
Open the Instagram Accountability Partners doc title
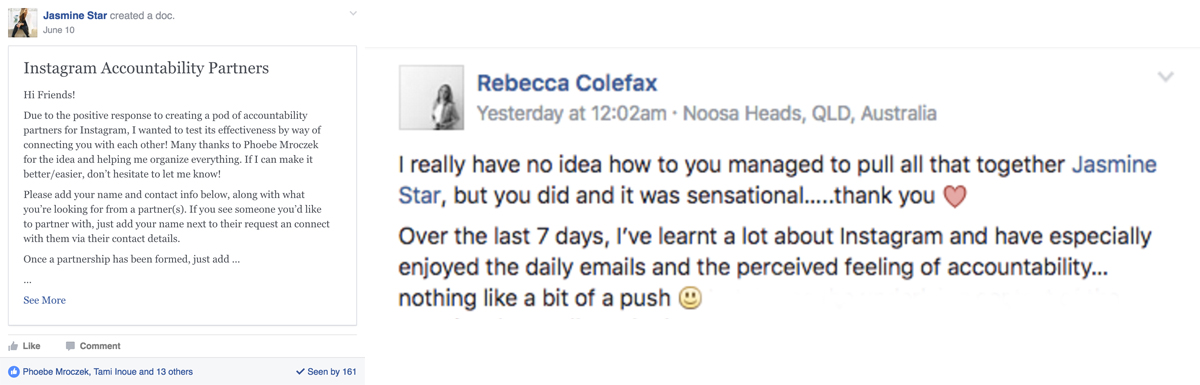point(146,68)
